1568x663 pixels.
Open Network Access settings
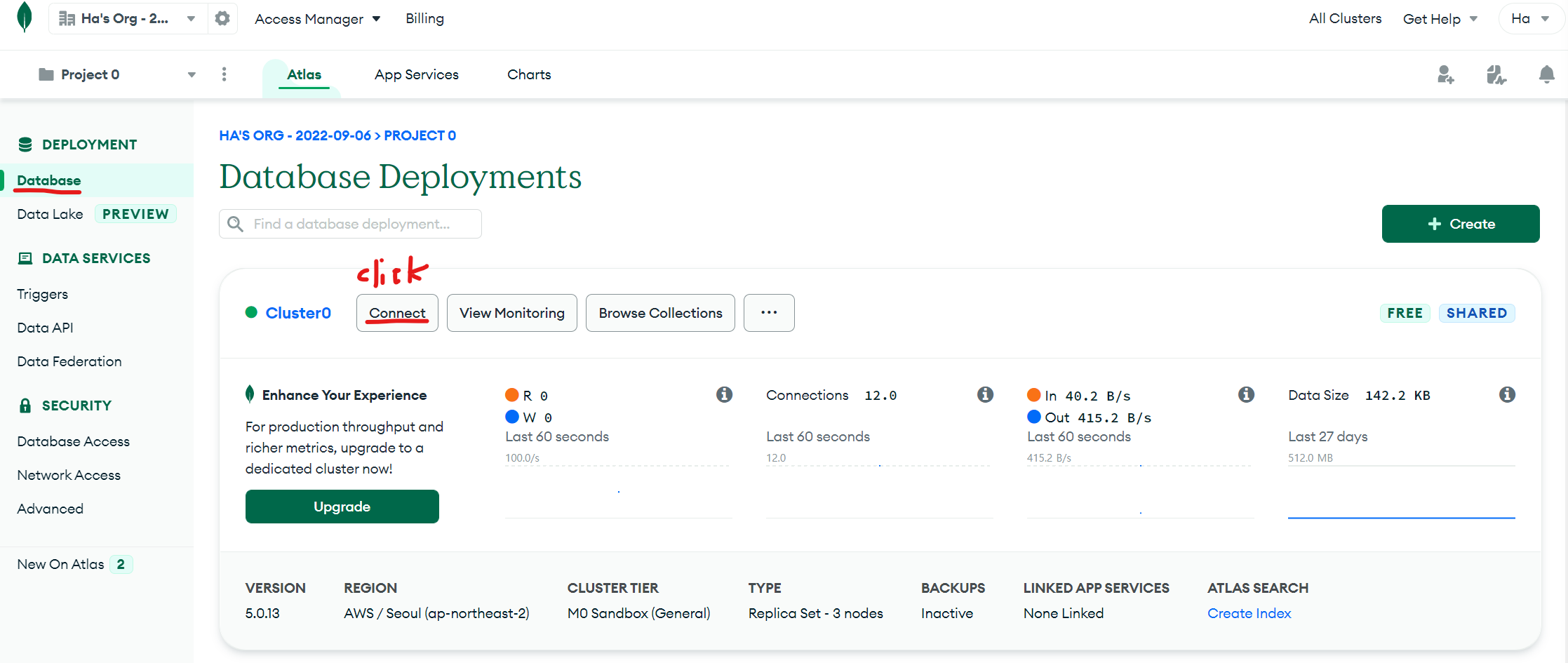[69, 475]
